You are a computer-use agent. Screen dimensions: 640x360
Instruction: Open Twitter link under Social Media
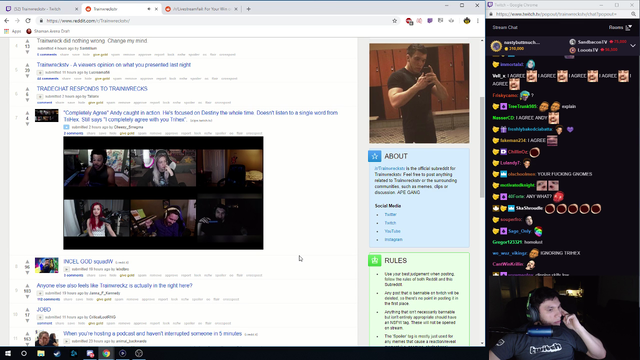coord(391,214)
